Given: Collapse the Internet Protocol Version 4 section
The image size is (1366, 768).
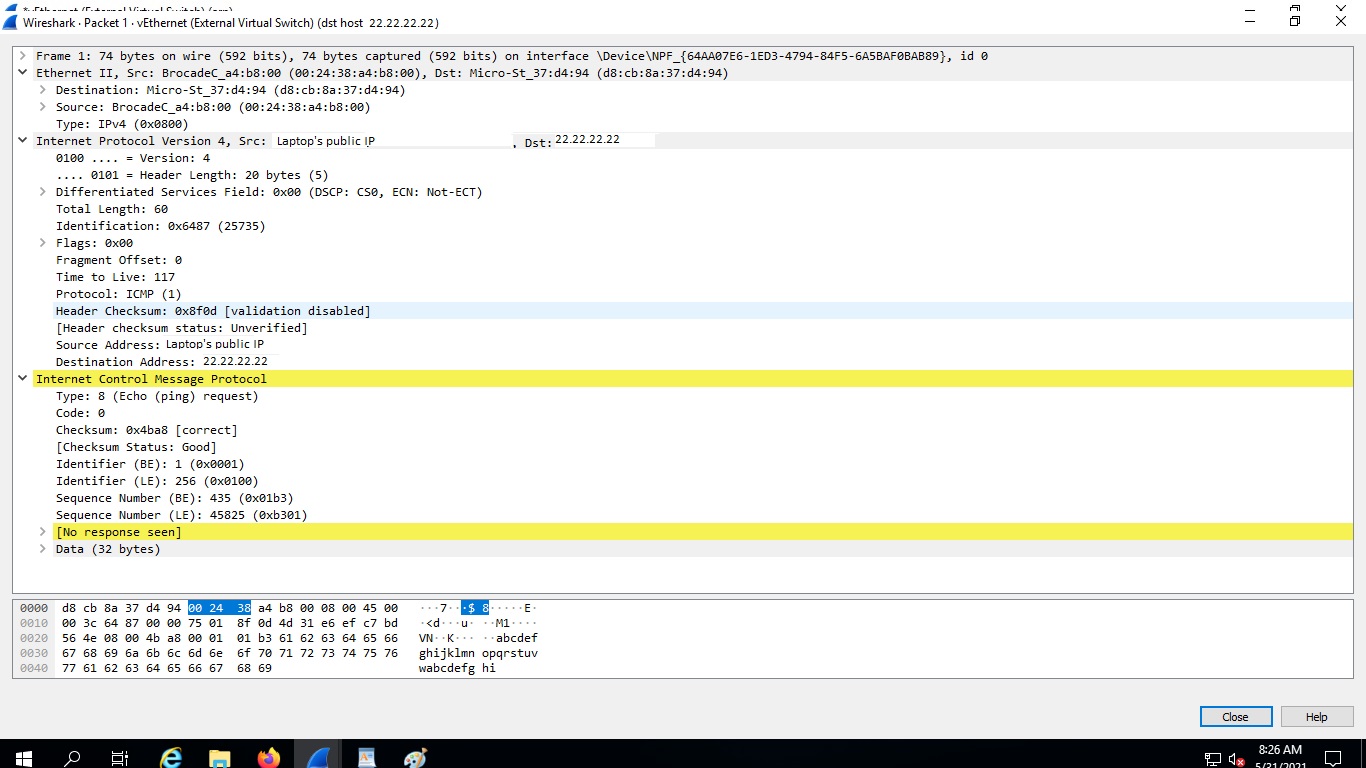Looking at the screenshot, I should coord(22,141).
